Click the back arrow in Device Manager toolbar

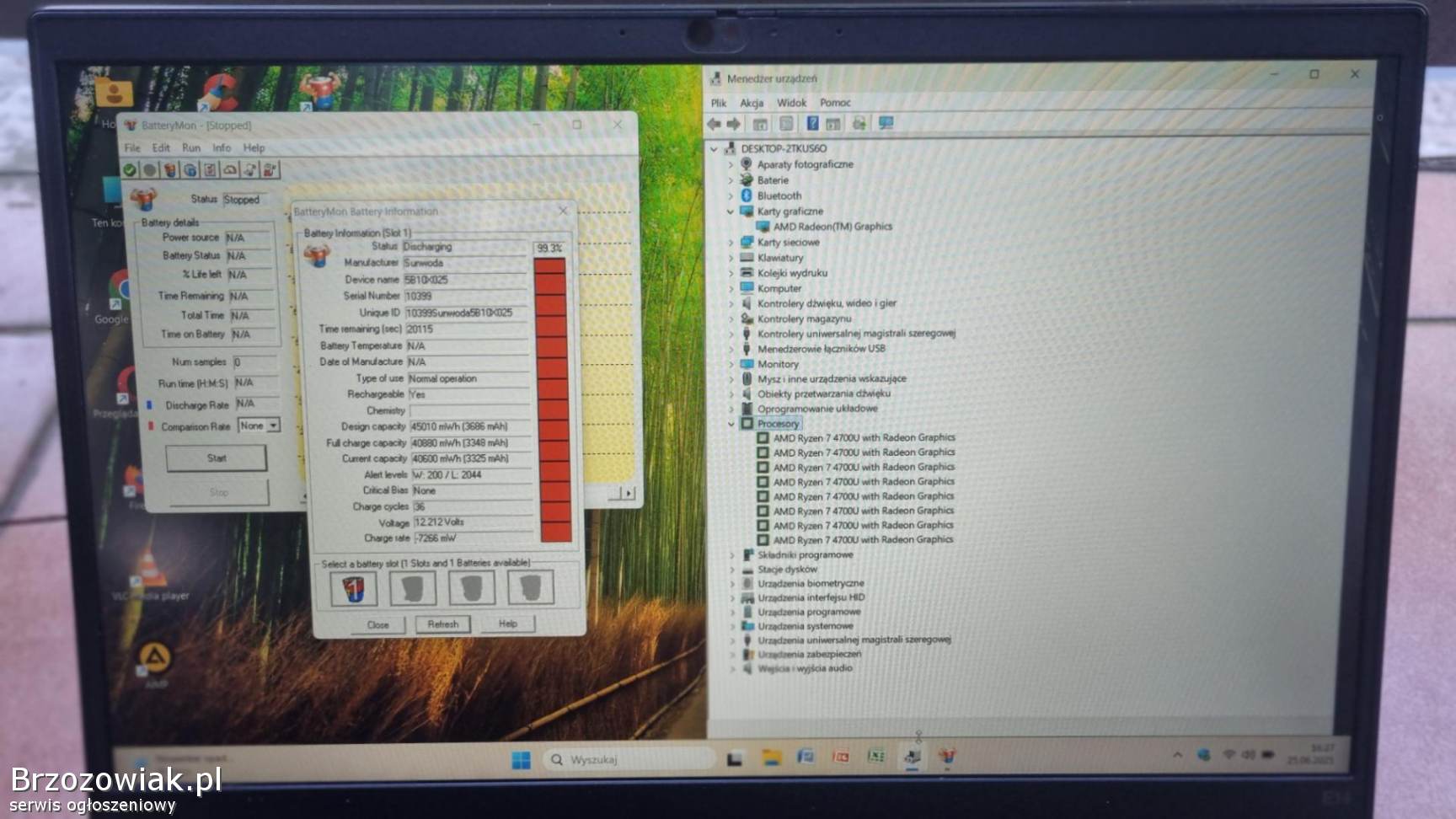click(x=715, y=124)
